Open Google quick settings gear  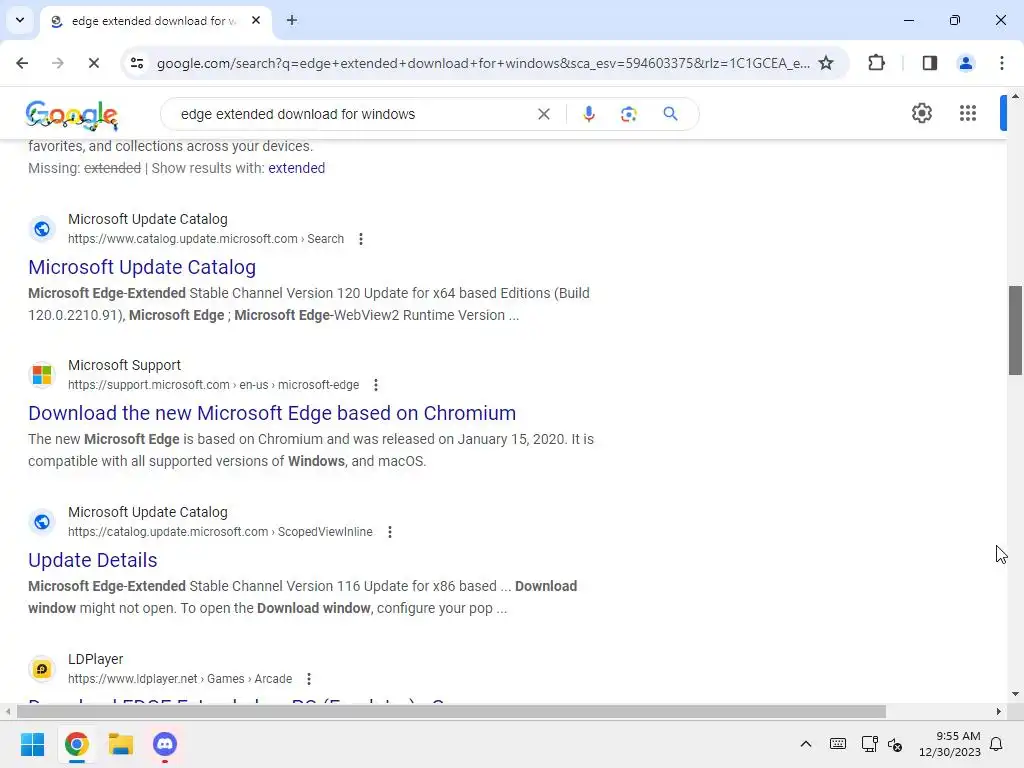(x=921, y=113)
